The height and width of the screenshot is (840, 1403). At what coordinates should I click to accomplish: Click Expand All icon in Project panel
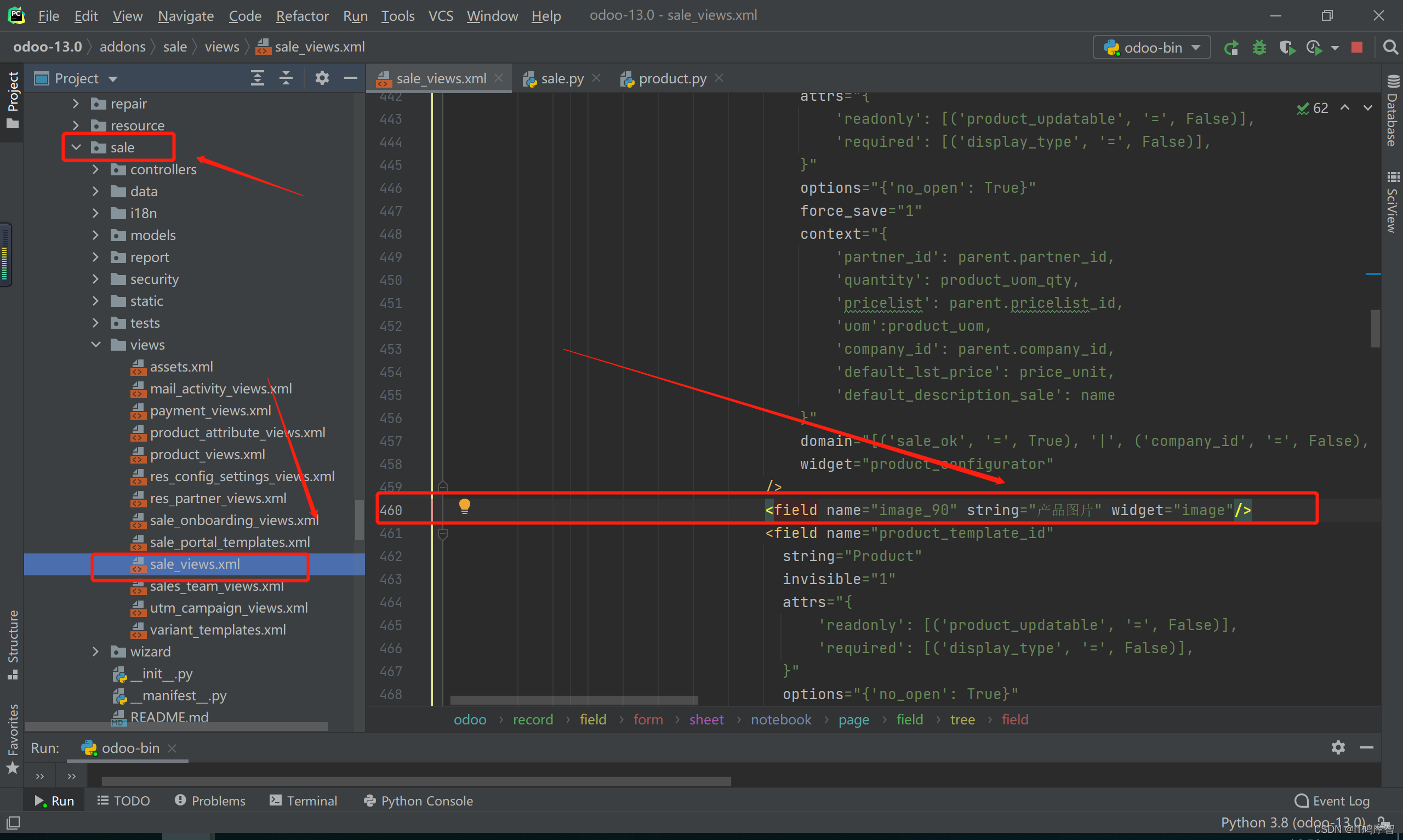[x=258, y=78]
